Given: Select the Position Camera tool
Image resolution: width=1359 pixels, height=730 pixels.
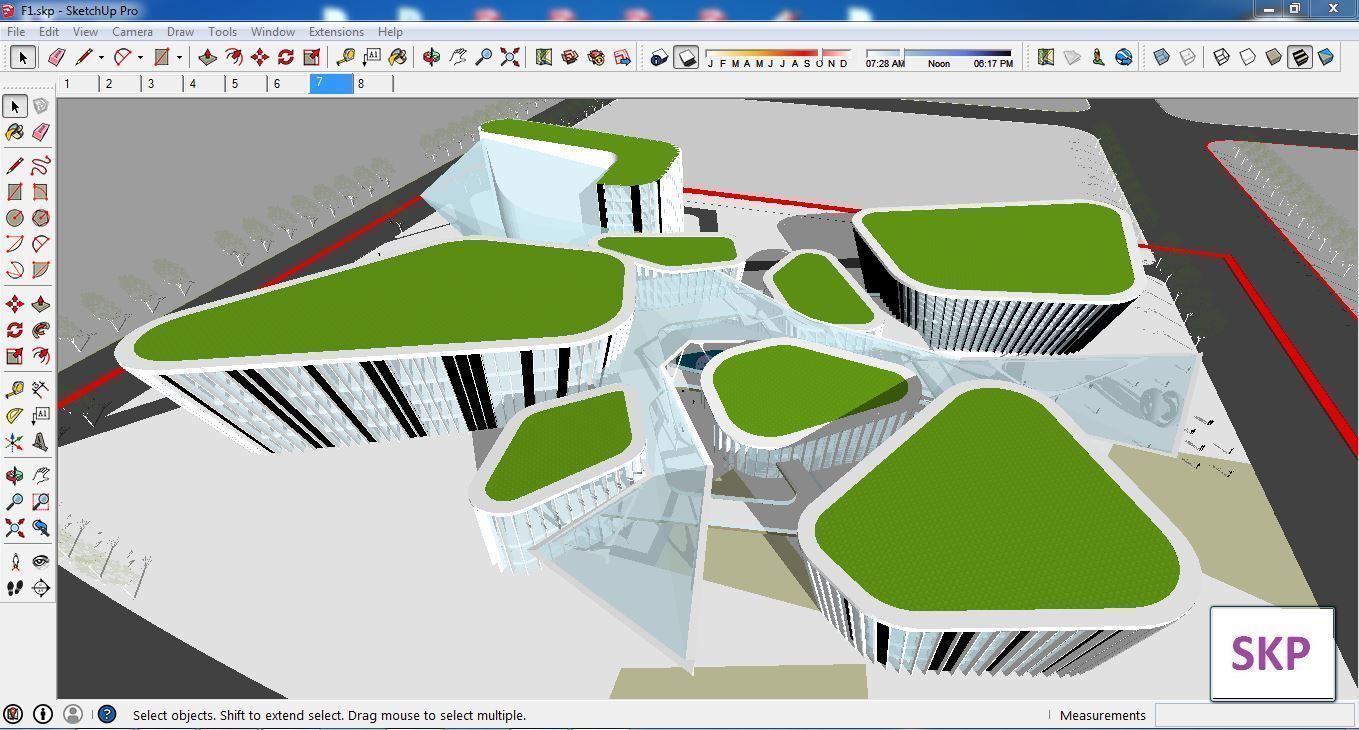Looking at the screenshot, I should point(15,562).
